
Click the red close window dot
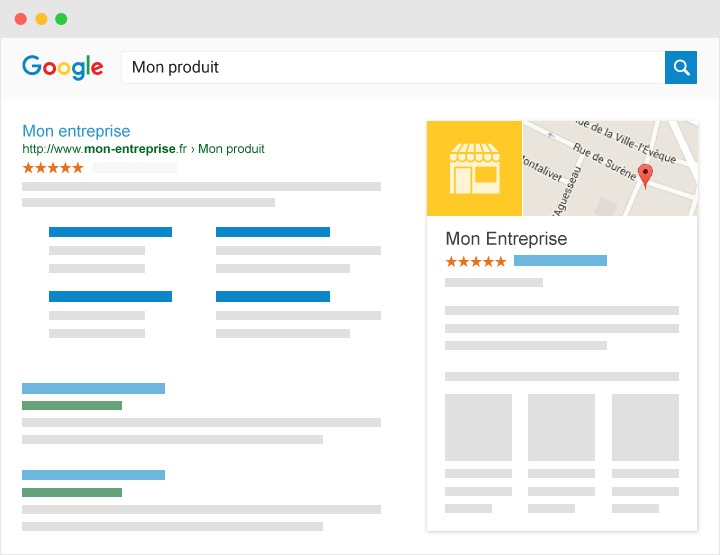[x=21, y=19]
